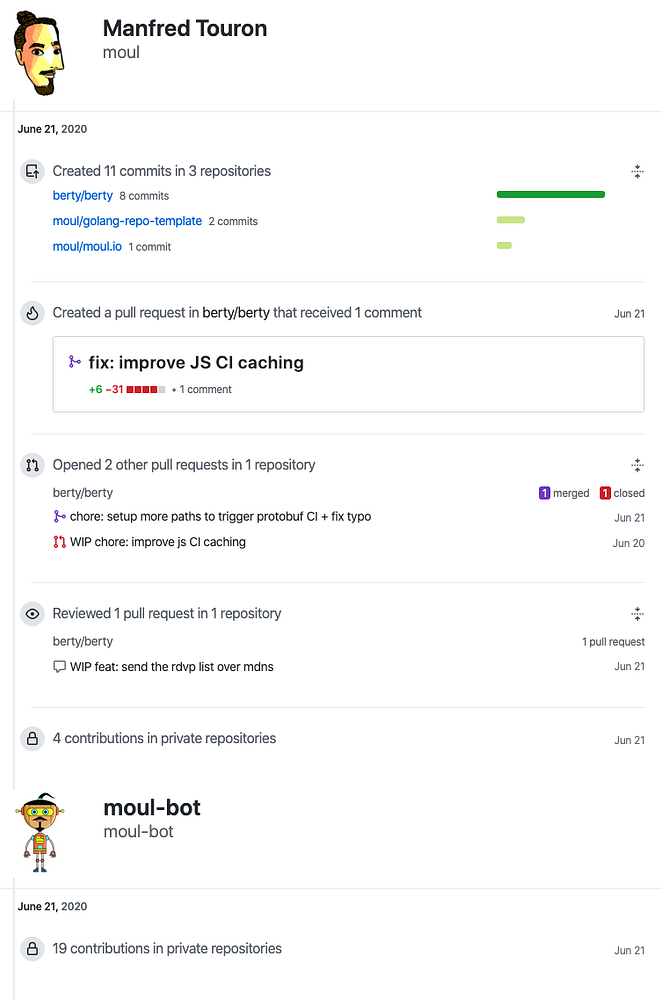This screenshot has width=662, height=1000.
Task: Click the comment icon beside WIP feat rdvp list
Action: (x=59, y=667)
